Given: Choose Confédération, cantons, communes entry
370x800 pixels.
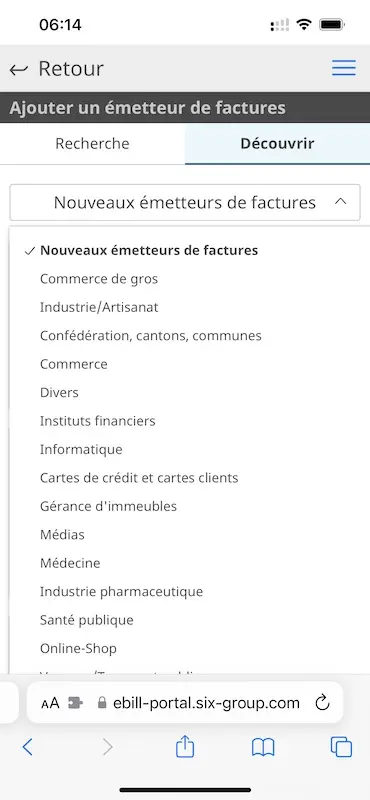Looking at the screenshot, I should pyautogui.click(x=151, y=336).
